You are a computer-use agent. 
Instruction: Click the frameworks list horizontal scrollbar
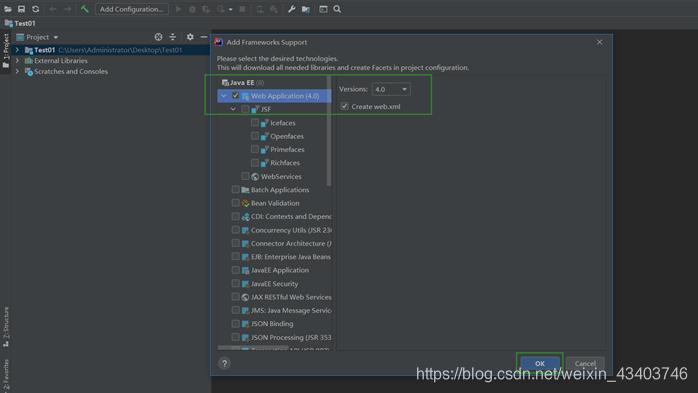pos(253,348)
